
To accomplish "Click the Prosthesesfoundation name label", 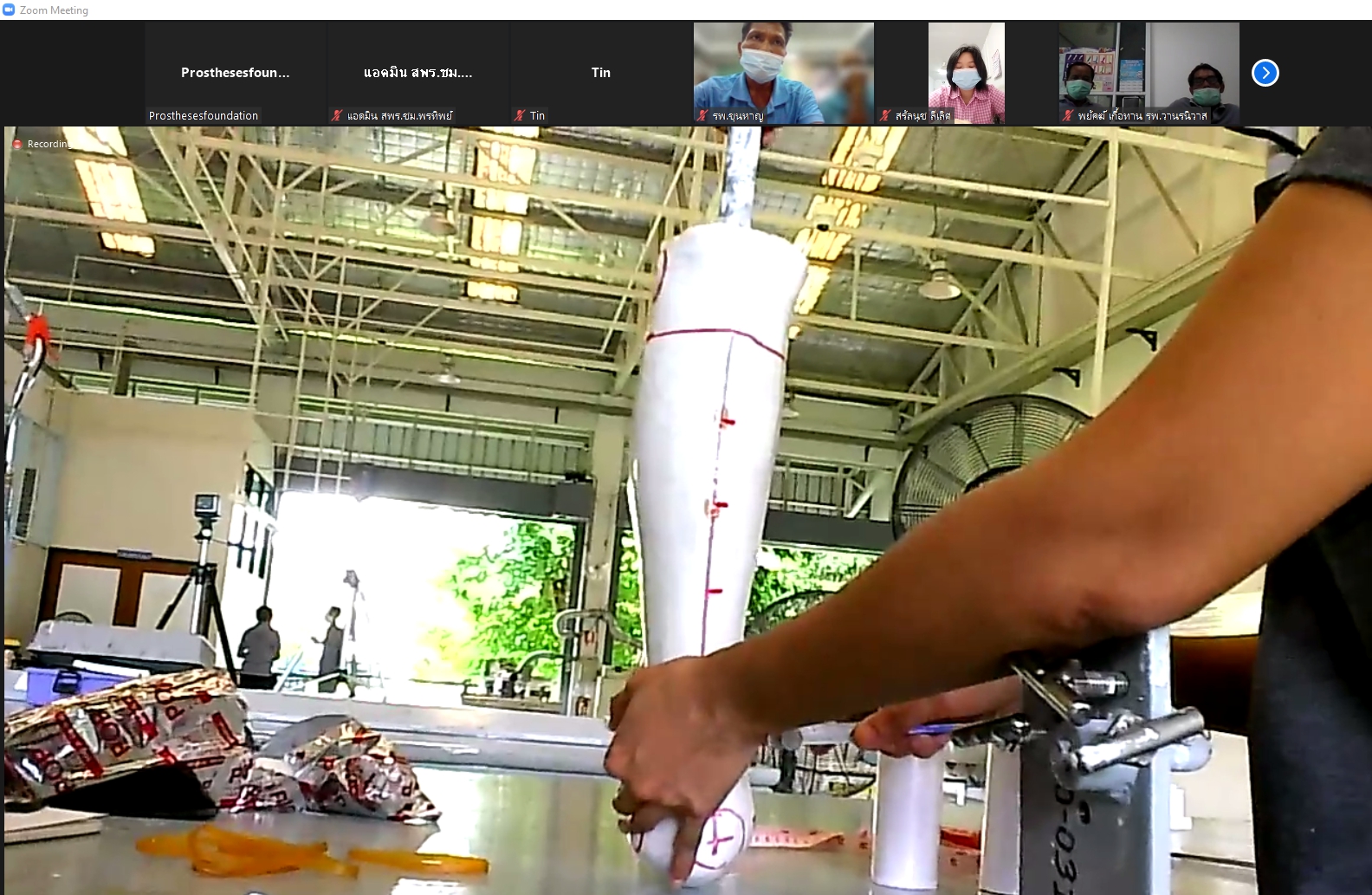I will tap(204, 115).
